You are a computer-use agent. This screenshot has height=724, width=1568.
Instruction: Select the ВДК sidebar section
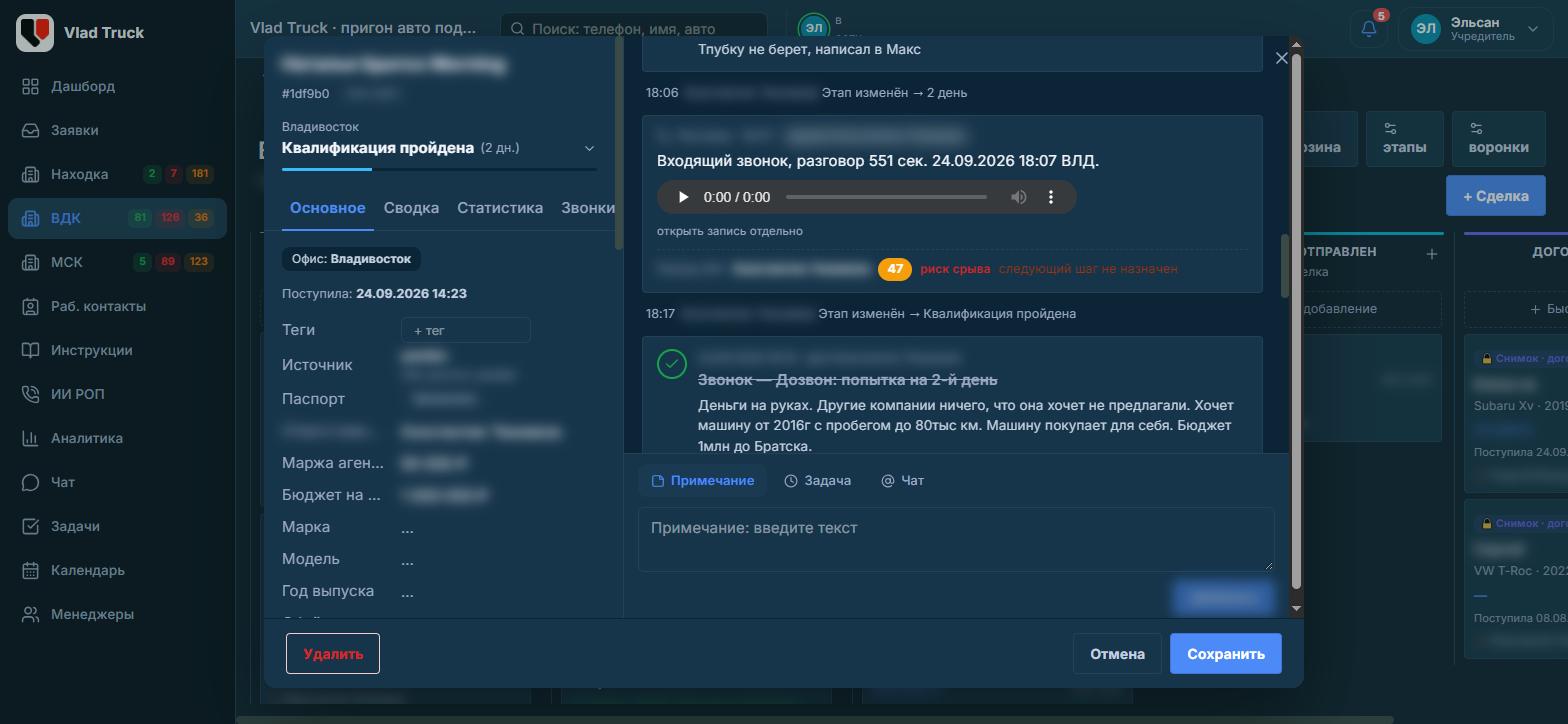pos(117,218)
